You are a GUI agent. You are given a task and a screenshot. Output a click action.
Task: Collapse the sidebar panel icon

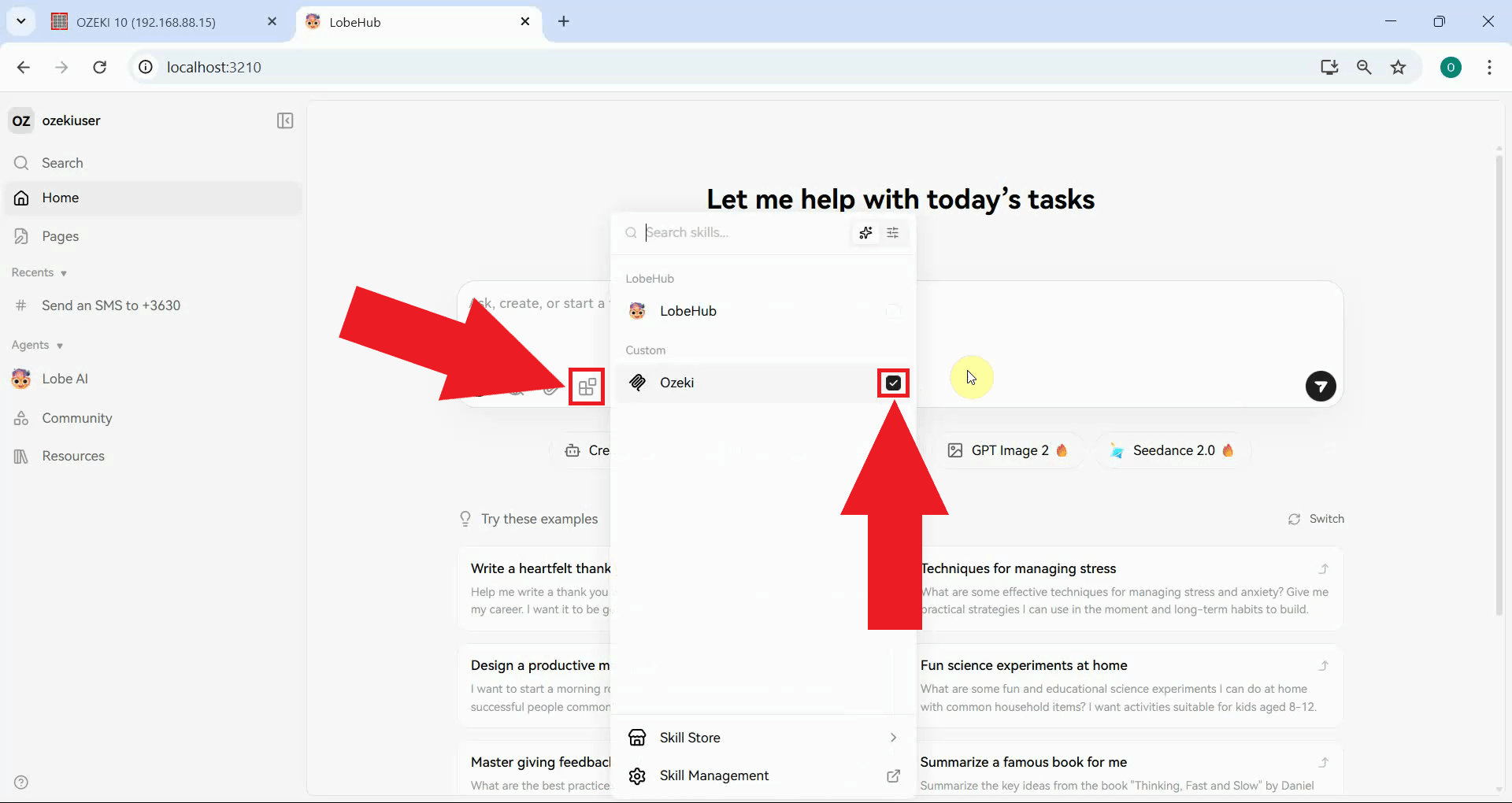[x=285, y=120]
